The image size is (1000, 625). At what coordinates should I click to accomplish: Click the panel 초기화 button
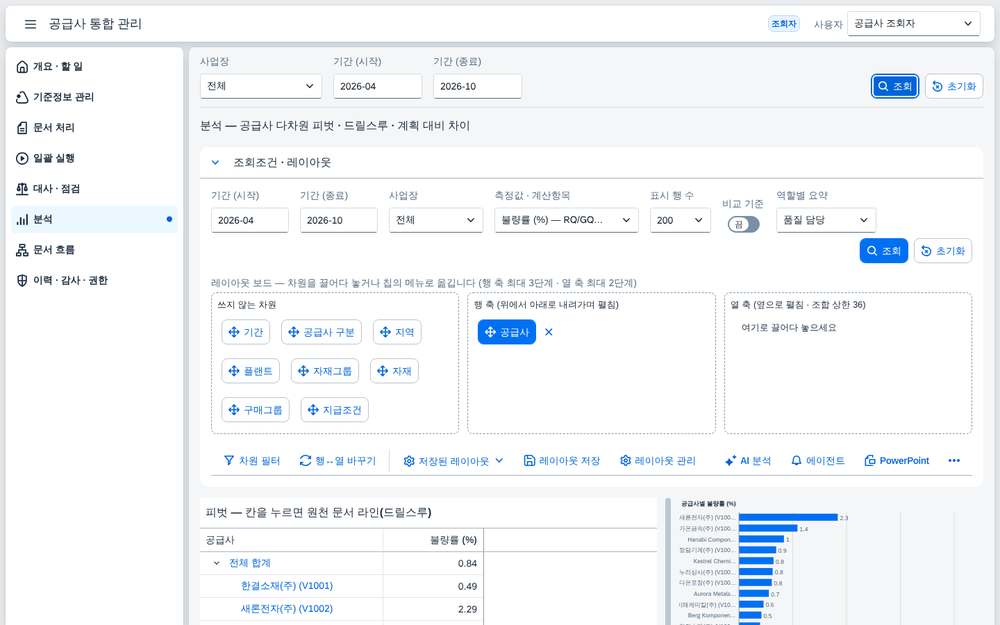(x=943, y=251)
